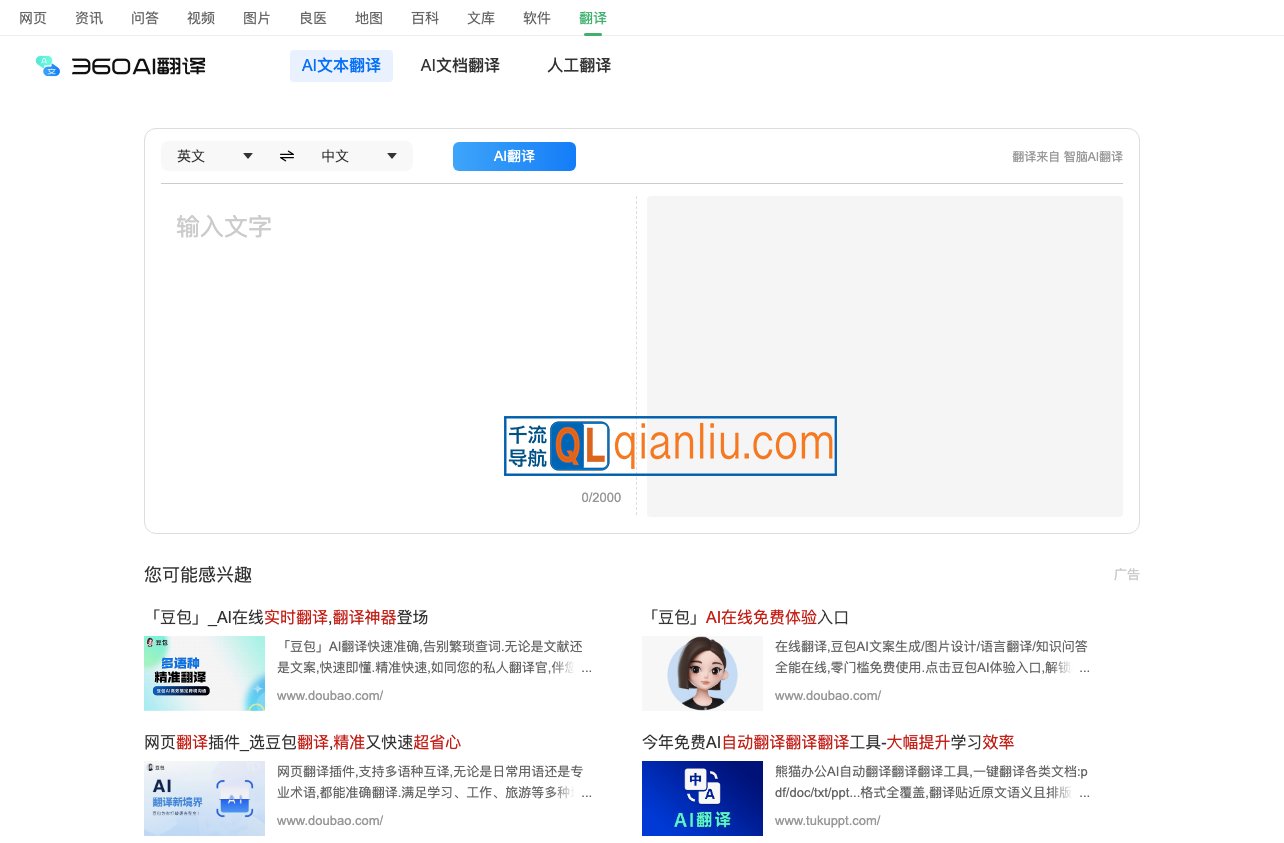
Task: Open the 视频 search section
Action: coord(200,17)
